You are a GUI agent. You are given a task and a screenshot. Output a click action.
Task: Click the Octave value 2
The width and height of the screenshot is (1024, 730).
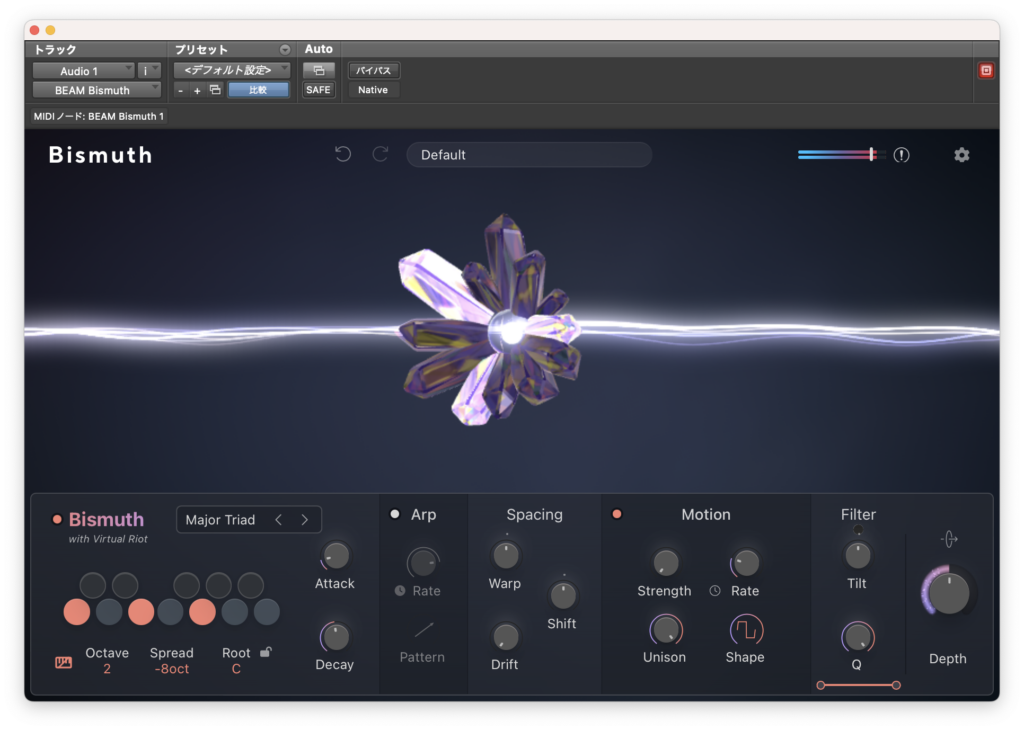pyautogui.click(x=107, y=669)
